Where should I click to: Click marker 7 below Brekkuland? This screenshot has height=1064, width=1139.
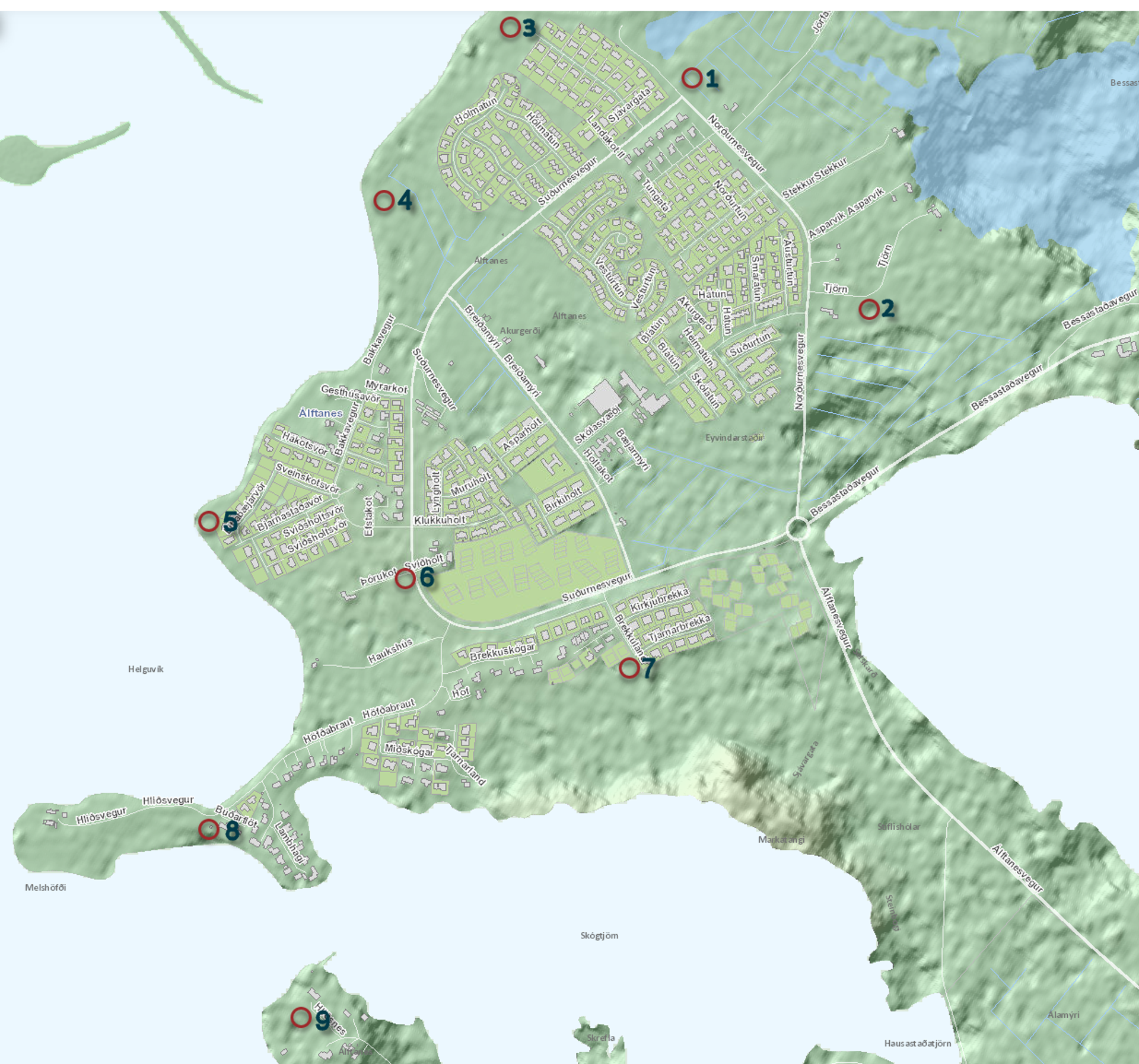click(x=629, y=668)
